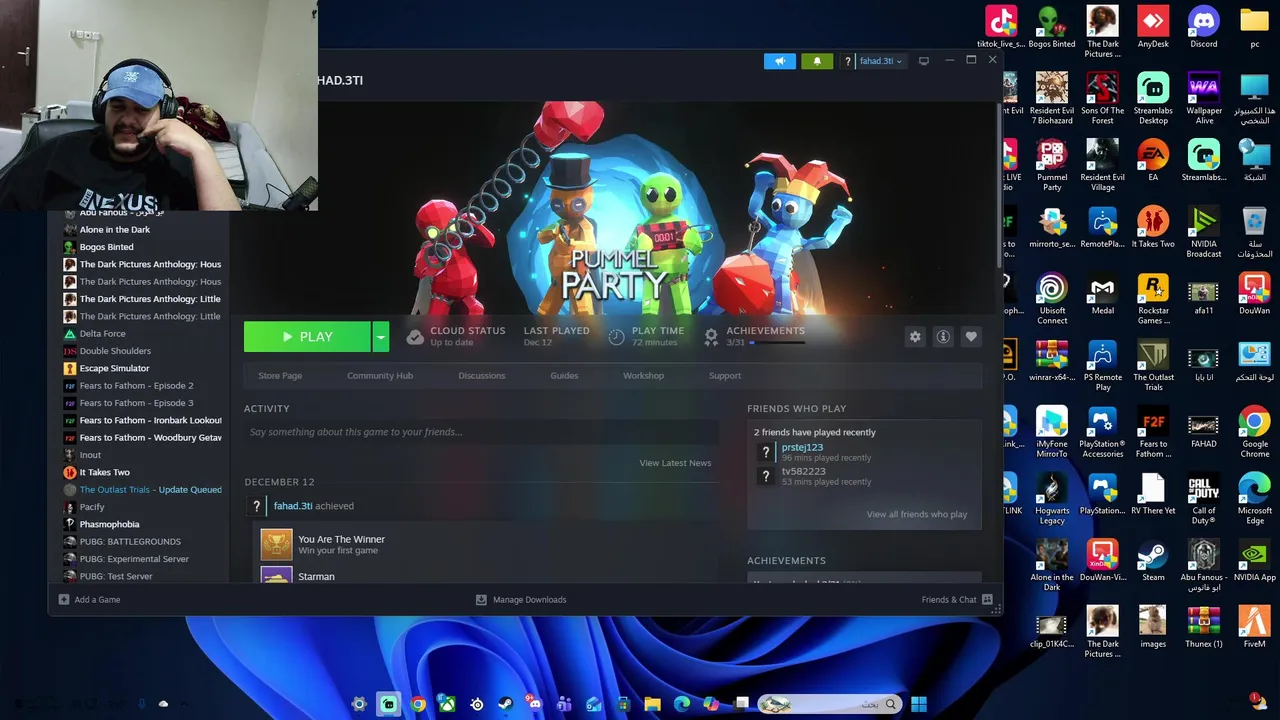This screenshot has width=1280, height=720.
Task: Click the Cloud Status icon
Action: coord(415,337)
